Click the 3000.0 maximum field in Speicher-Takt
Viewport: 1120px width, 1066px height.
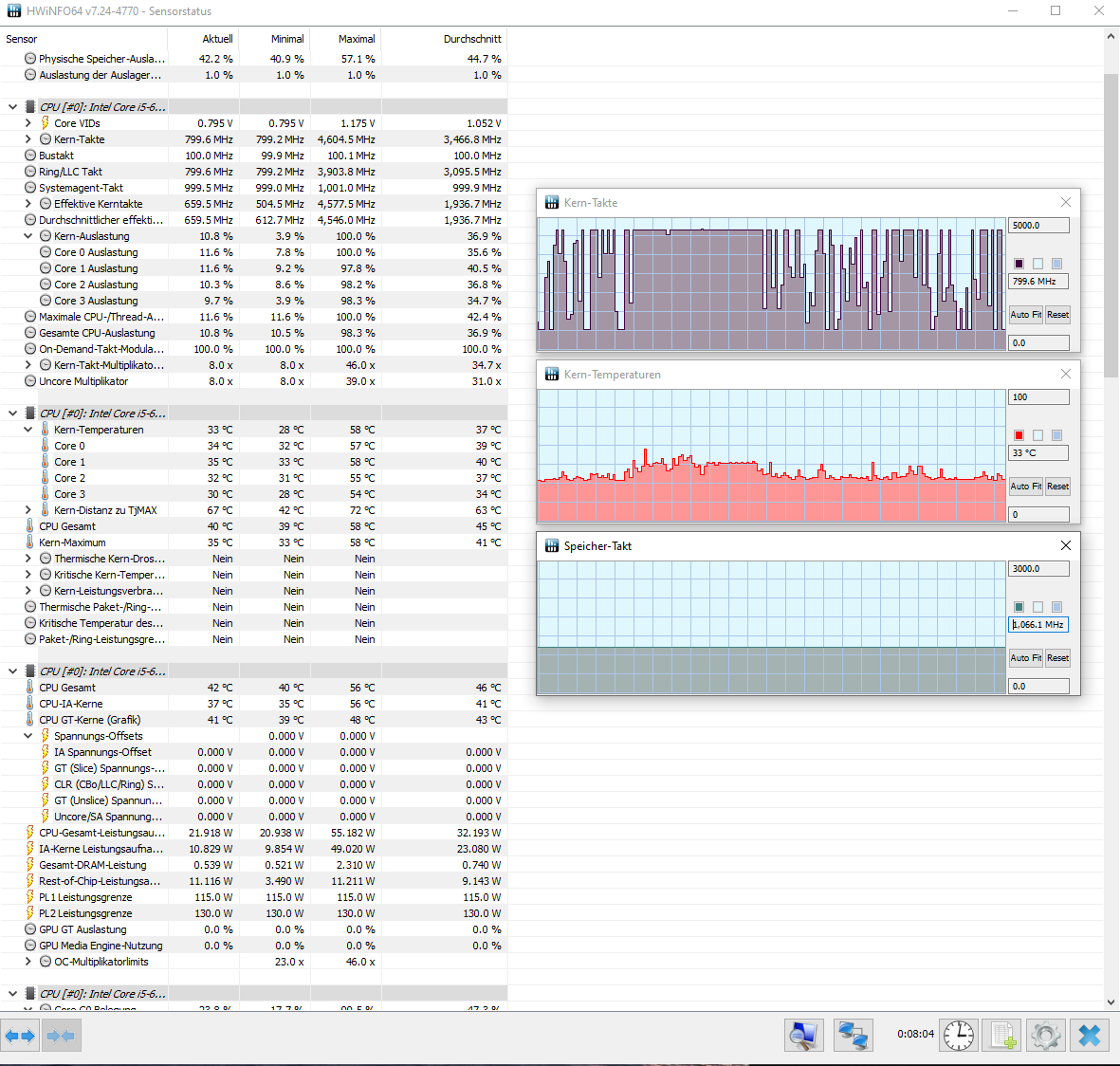(x=1038, y=569)
